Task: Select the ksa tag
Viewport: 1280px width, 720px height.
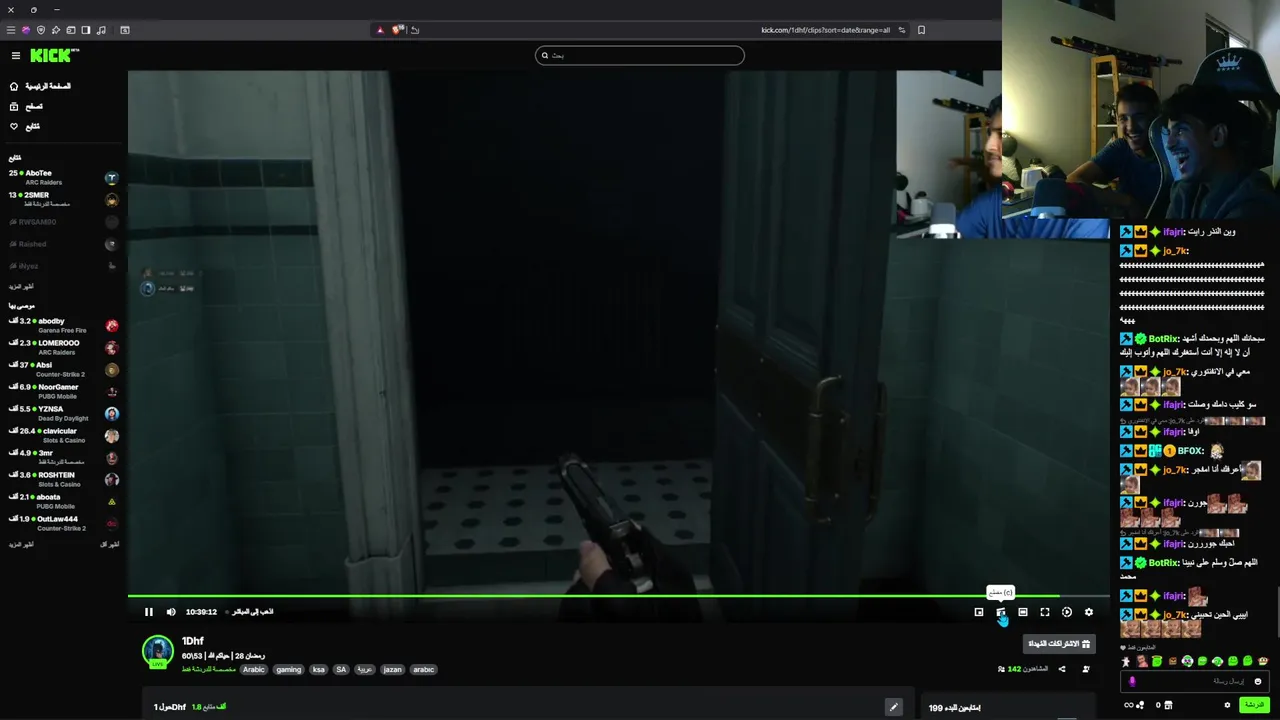Action: point(319,670)
